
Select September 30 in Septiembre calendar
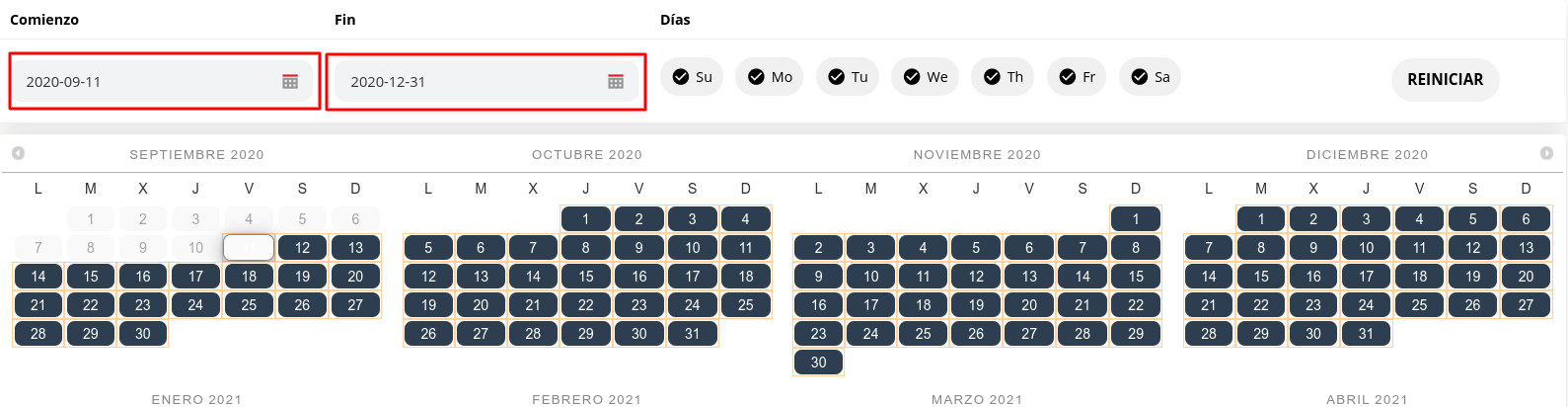(143, 334)
